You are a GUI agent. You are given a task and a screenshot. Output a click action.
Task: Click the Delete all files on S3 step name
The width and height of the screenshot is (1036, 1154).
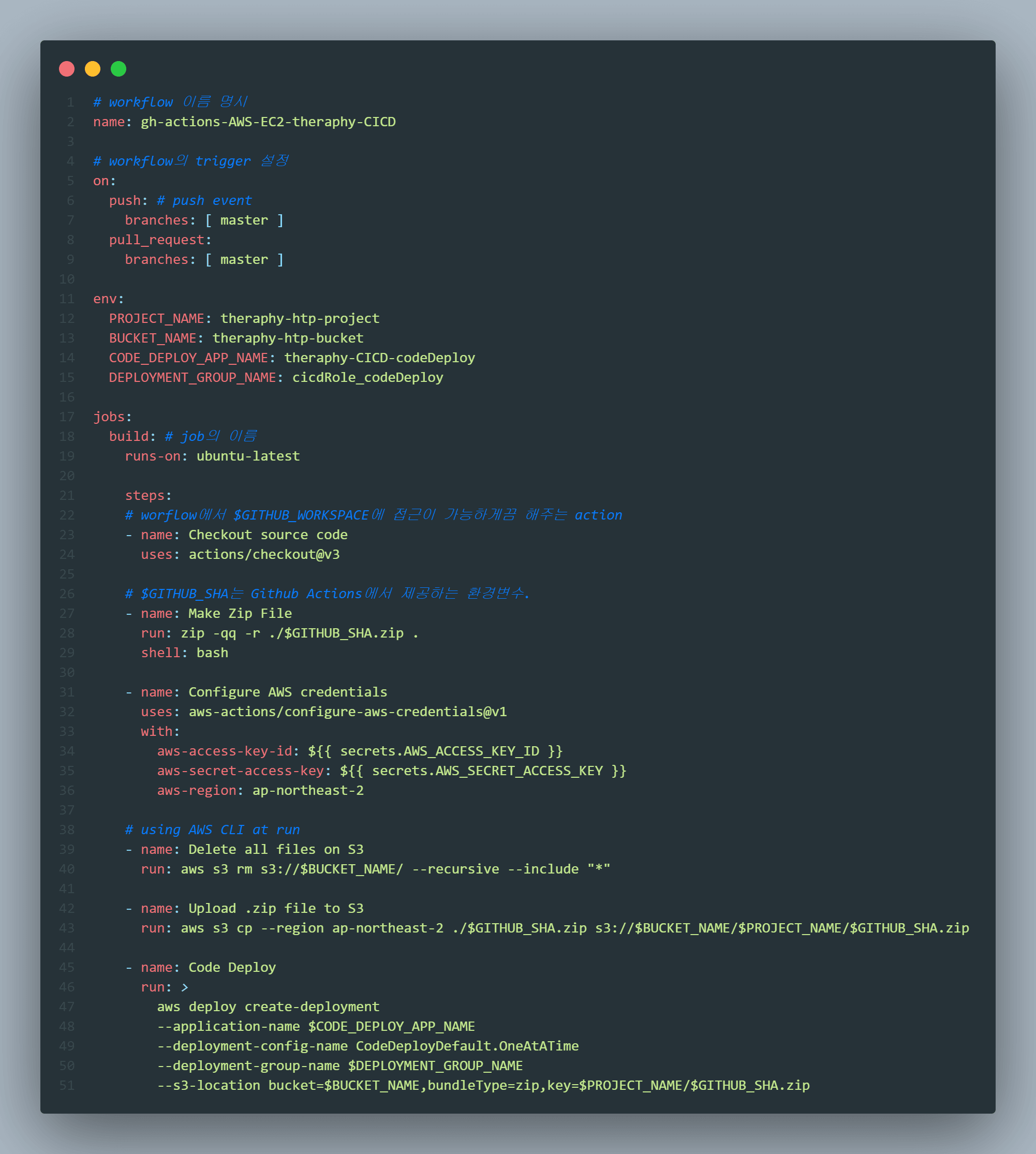[x=275, y=849]
